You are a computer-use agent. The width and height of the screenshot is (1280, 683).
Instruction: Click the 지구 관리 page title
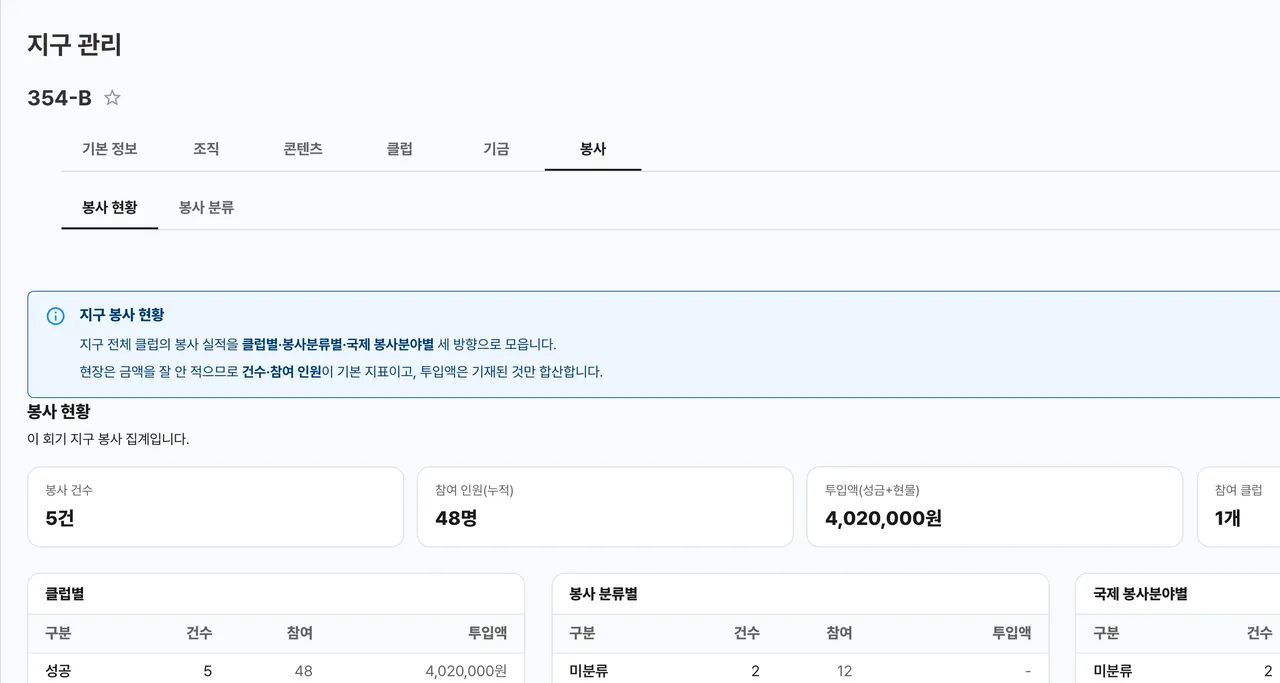(75, 45)
